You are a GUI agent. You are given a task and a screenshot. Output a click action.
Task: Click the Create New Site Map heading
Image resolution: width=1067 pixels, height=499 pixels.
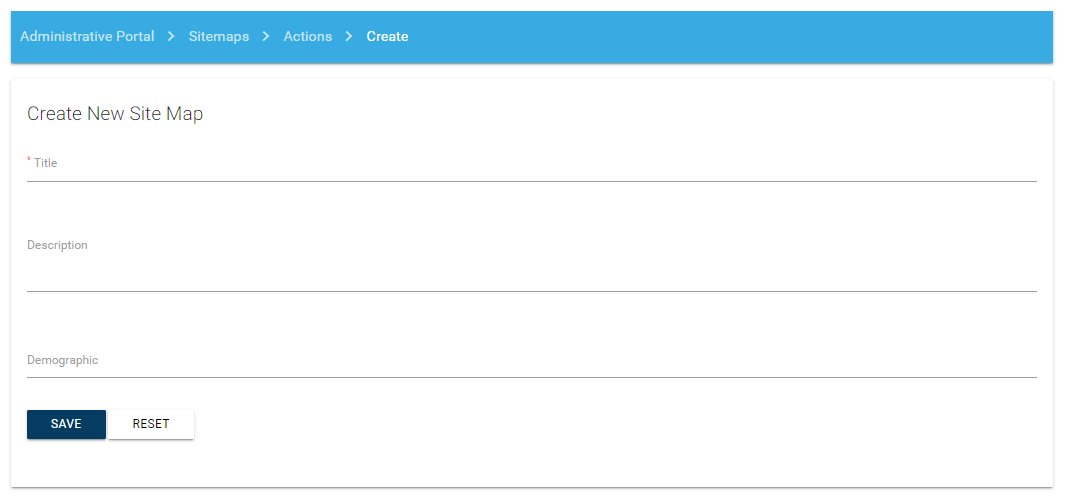pyautogui.click(x=115, y=114)
